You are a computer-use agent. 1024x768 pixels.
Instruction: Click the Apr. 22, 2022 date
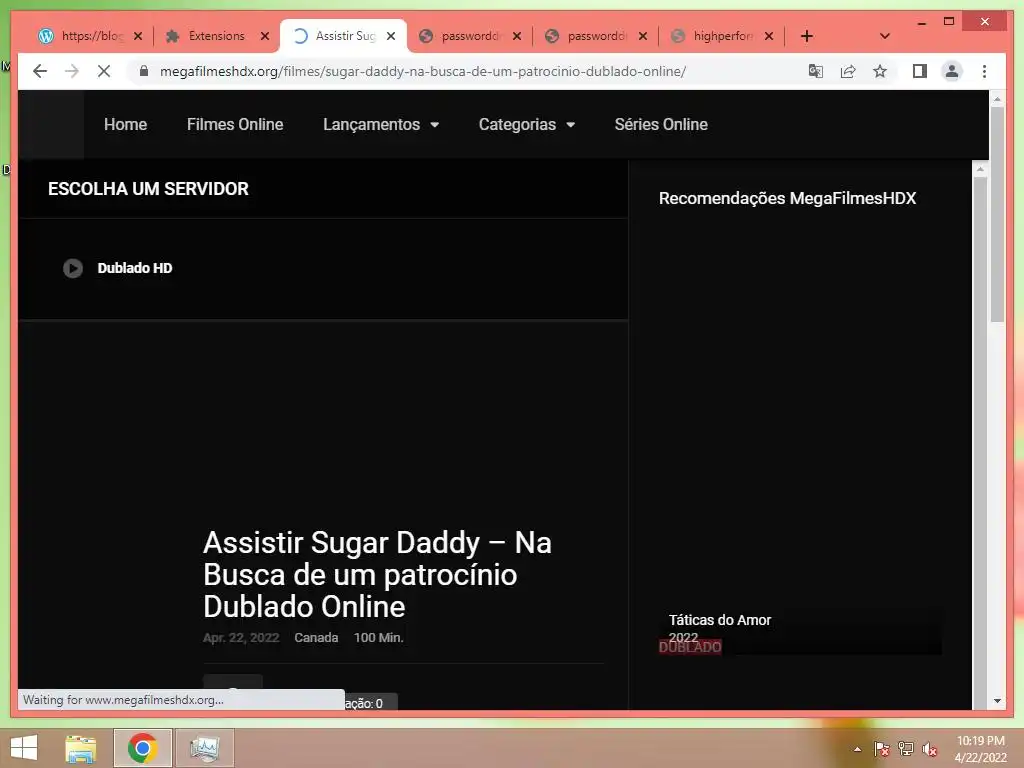pyautogui.click(x=241, y=638)
